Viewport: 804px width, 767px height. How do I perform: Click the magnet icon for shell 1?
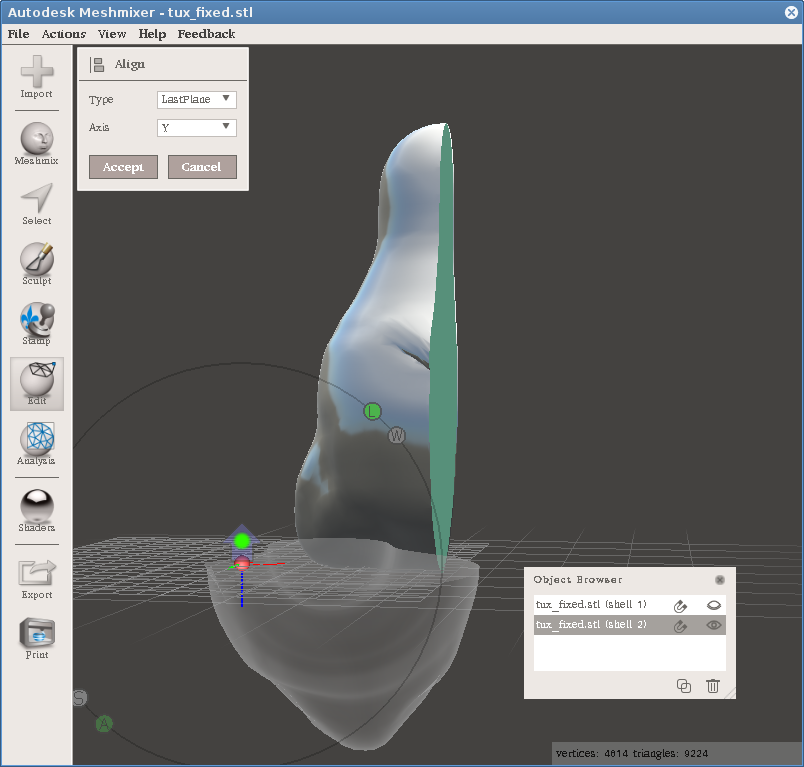pos(680,606)
